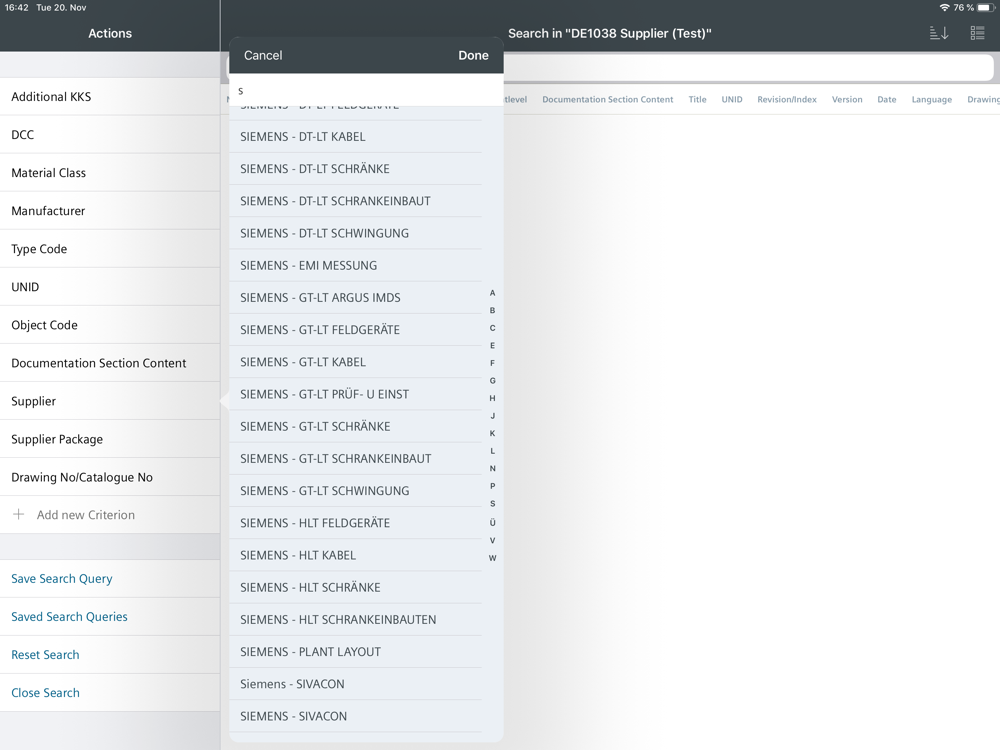Pick SIEMENS - HLT SCHRANKEINBAUTEN
The height and width of the screenshot is (750, 1000).
355,620
